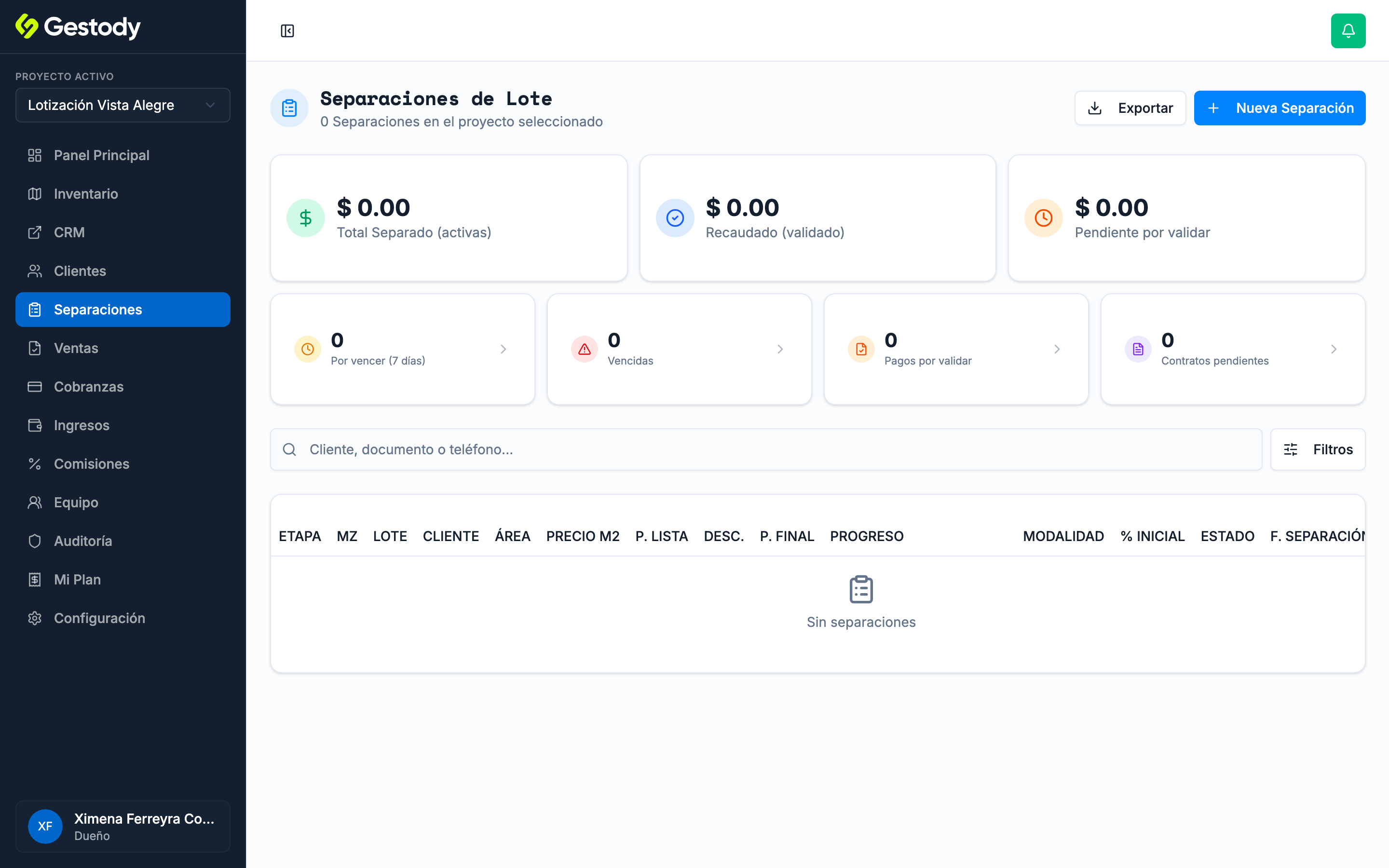
Task: Click the orange clock icon on Pendiente por validar
Action: point(1044,218)
